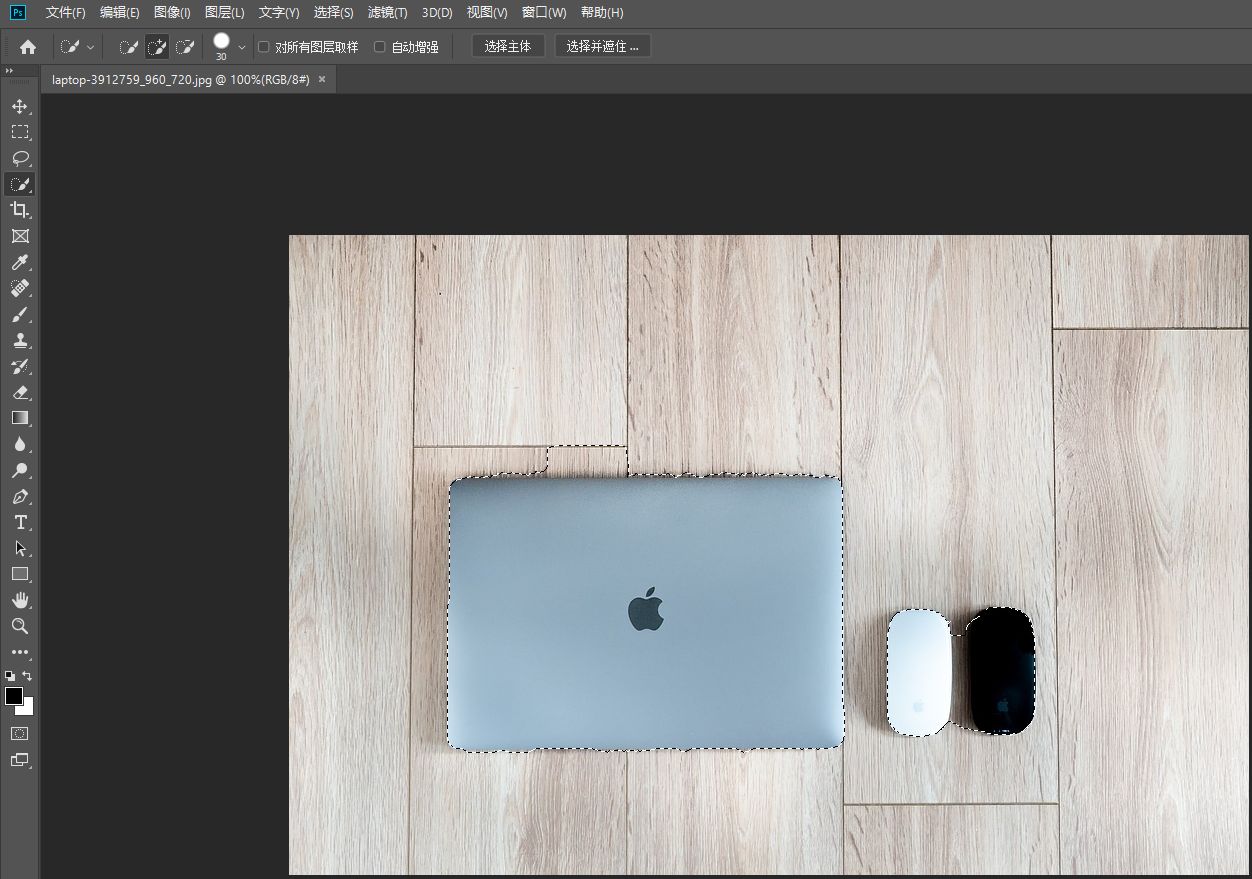Toggle Quick Mask mode
This screenshot has width=1252, height=879.
click(x=20, y=733)
